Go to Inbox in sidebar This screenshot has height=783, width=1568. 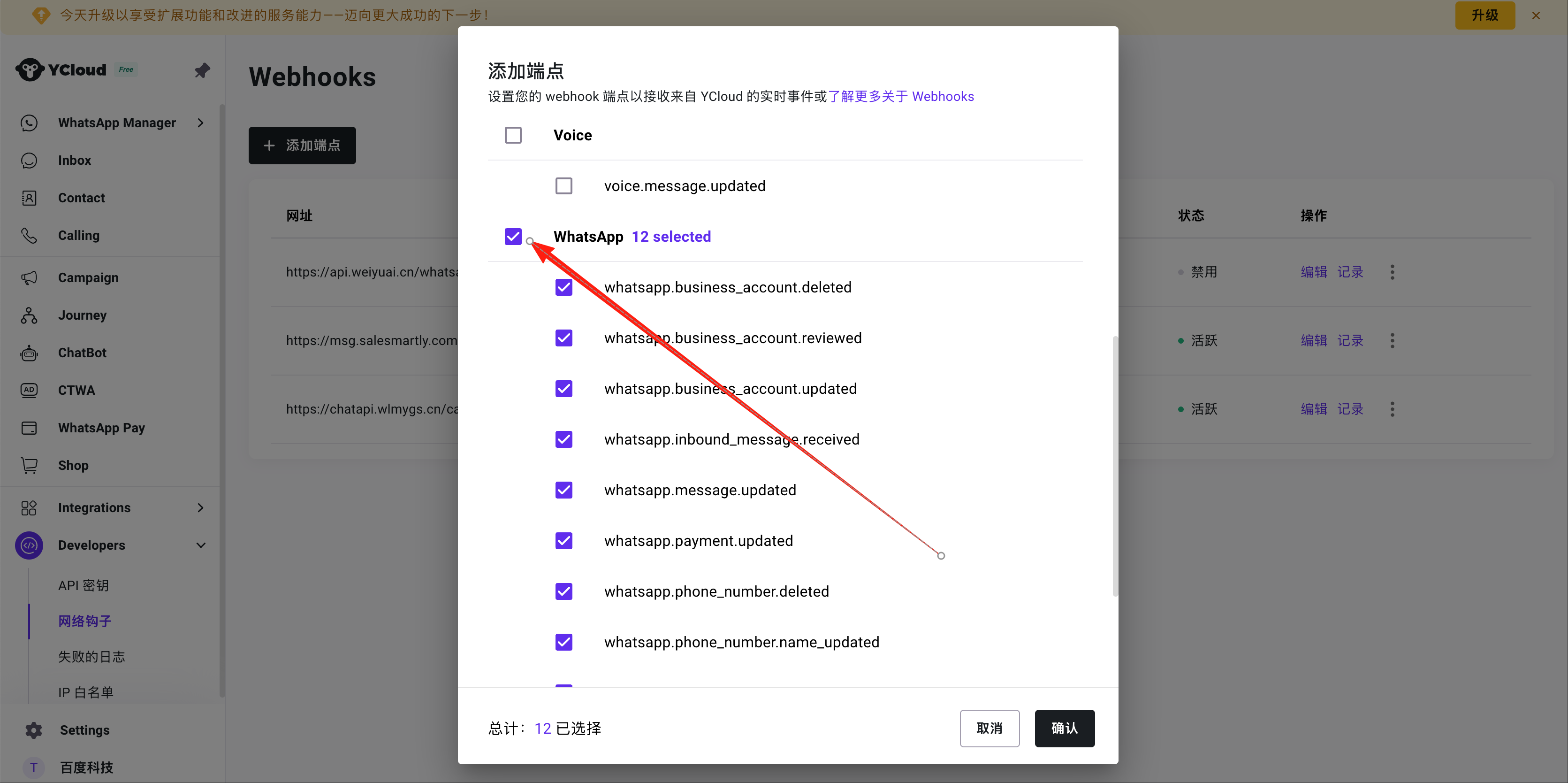pyautogui.click(x=74, y=160)
